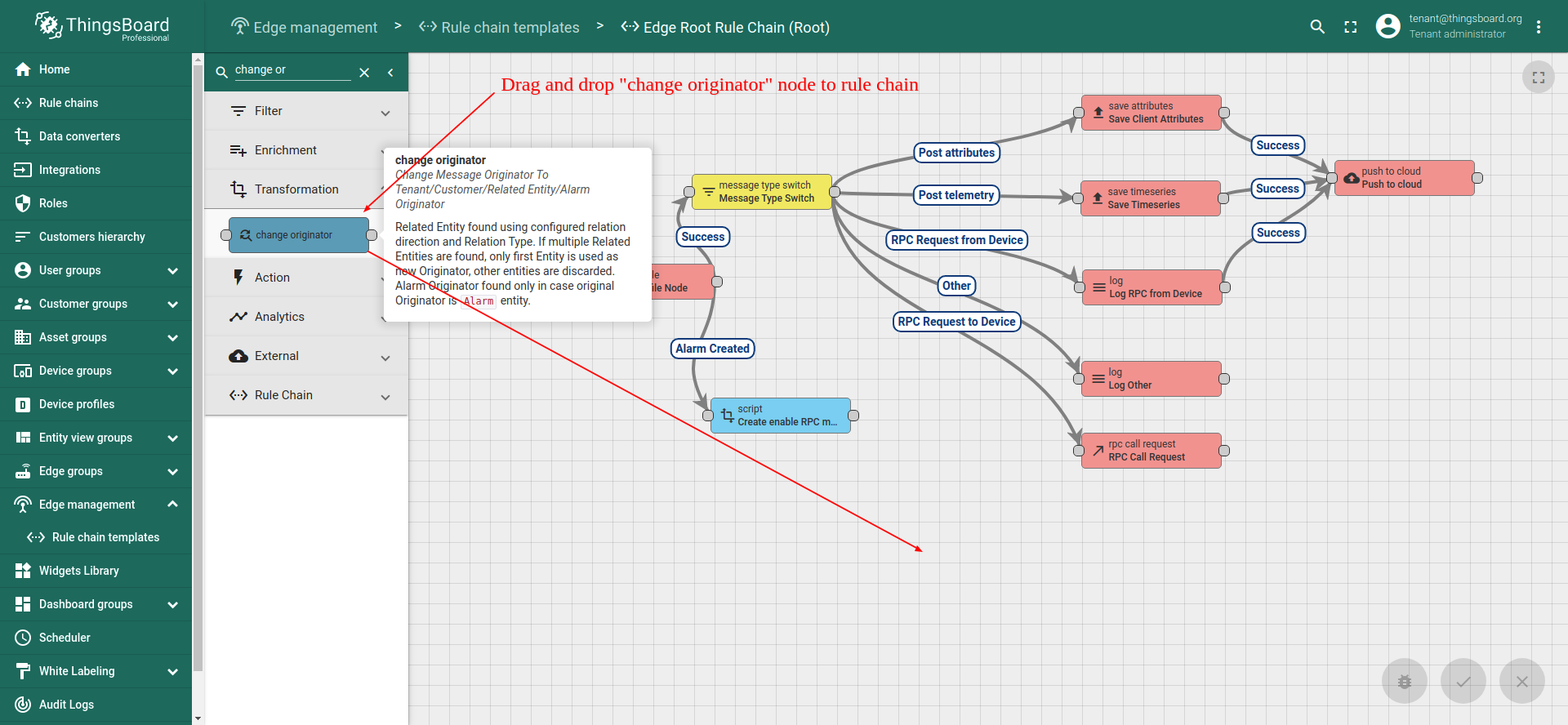1568x725 pixels.
Task: Open the Action node category
Action: [x=306, y=278]
